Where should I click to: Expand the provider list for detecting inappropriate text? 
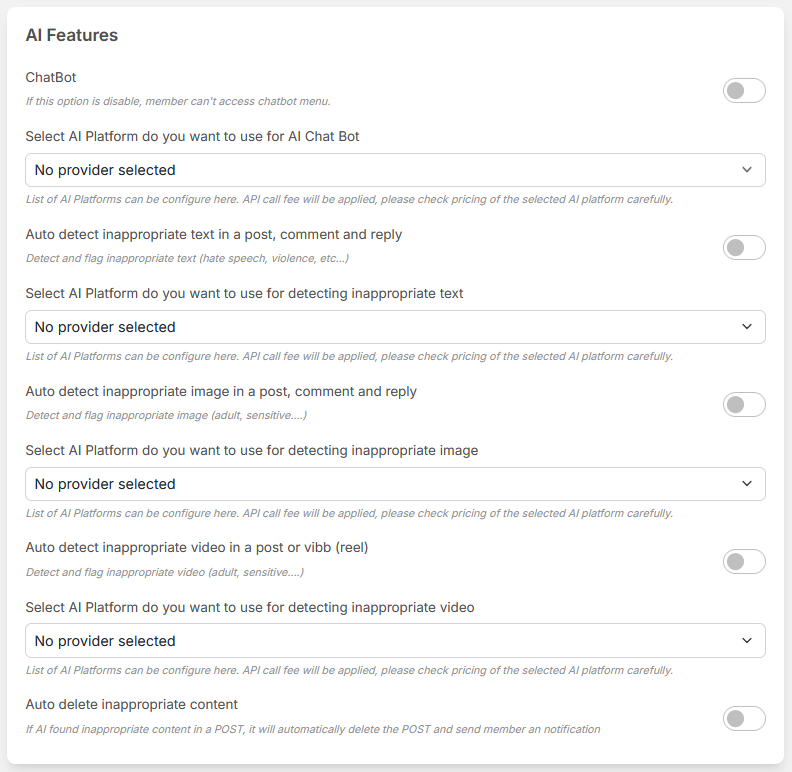(395, 327)
